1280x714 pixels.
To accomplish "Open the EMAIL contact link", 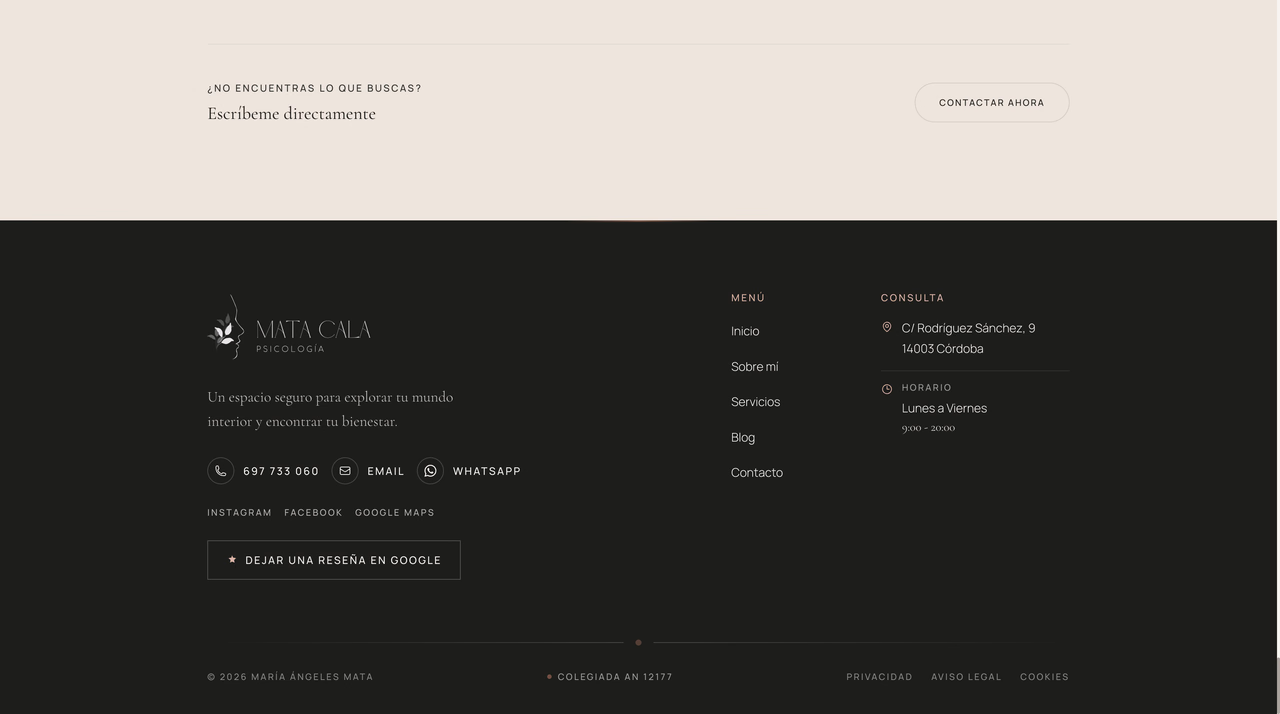I will (x=386, y=471).
